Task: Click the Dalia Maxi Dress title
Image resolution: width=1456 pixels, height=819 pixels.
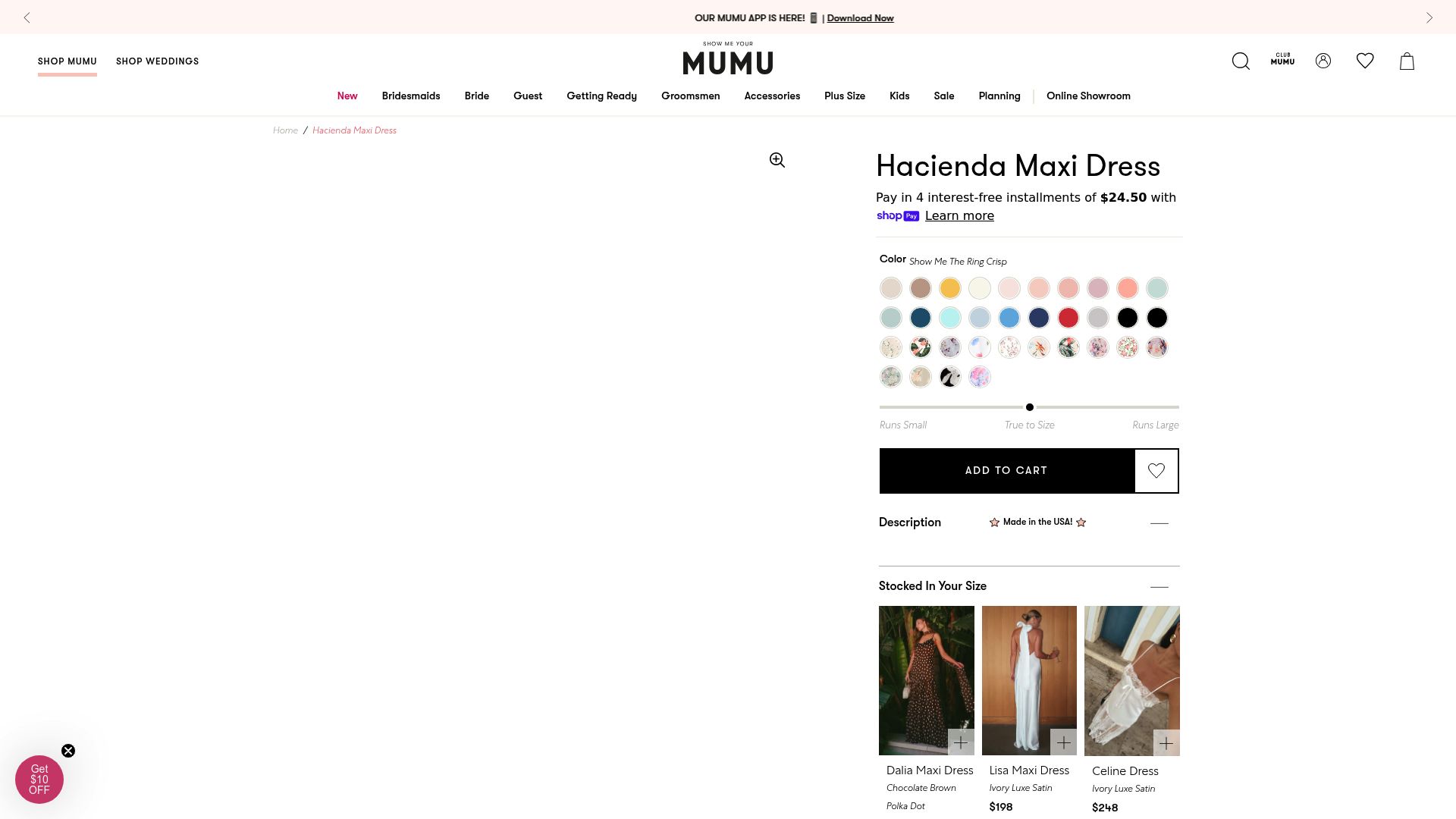Action: 930,770
